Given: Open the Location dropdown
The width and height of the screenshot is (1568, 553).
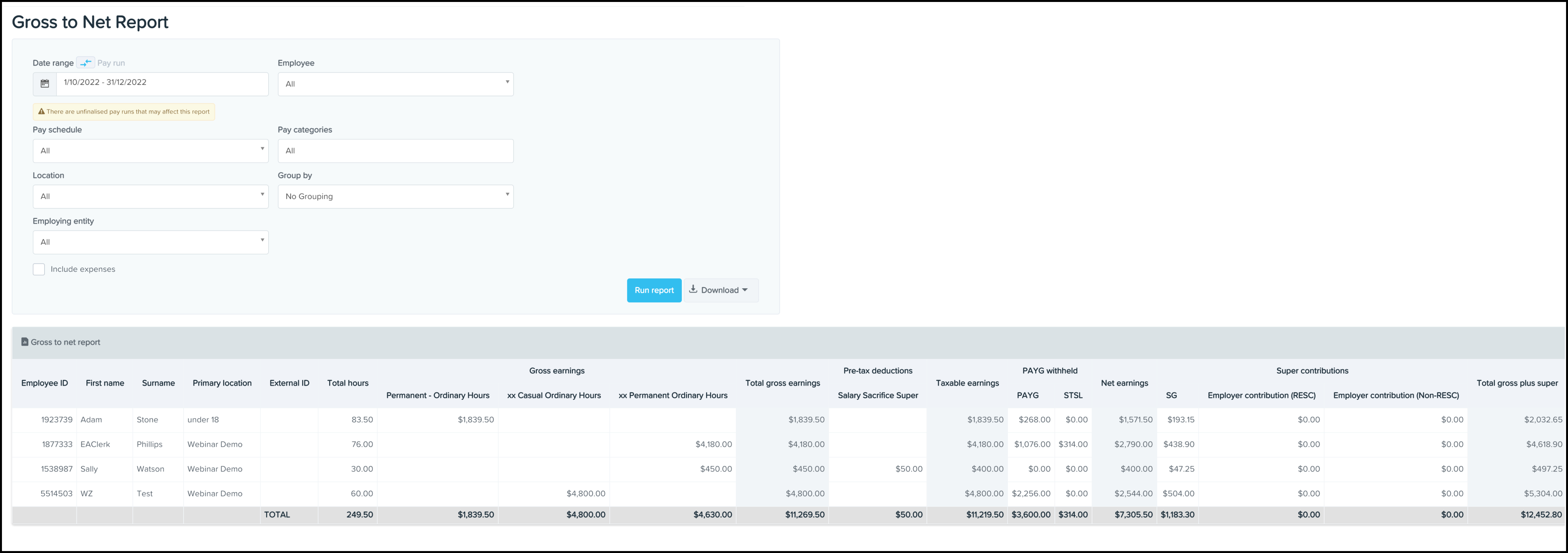Looking at the screenshot, I should tap(150, 196).
